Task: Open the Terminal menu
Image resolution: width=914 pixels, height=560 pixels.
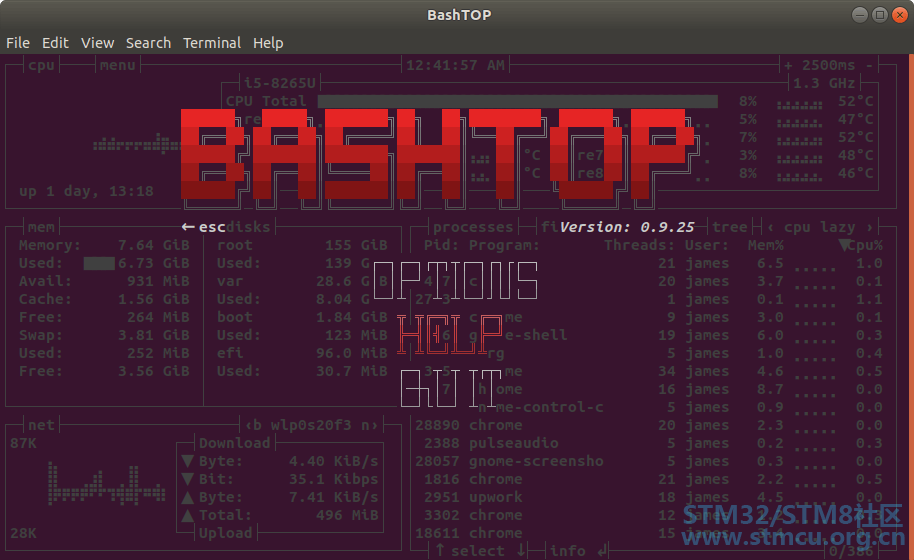Action: (x=212, y=43)
